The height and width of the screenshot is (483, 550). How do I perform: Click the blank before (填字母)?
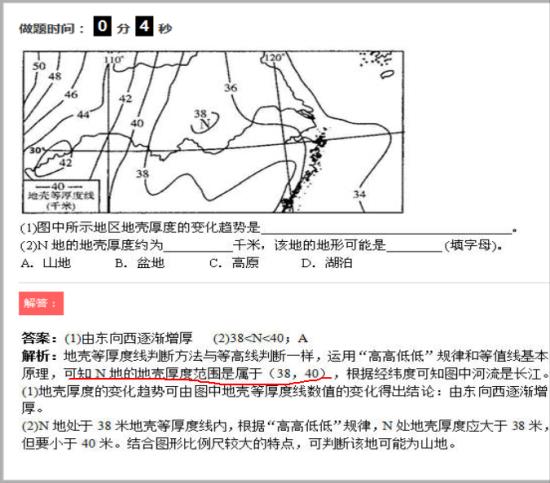point(414,246)
